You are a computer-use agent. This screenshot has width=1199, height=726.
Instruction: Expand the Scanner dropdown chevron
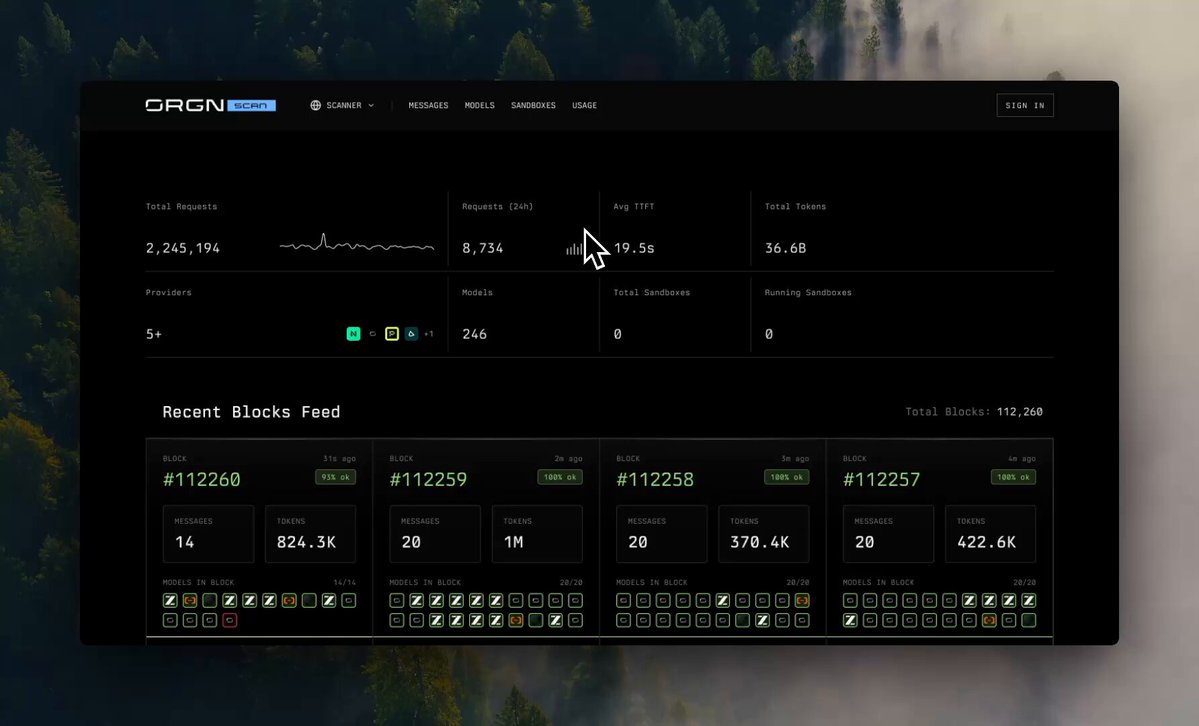tap(371, 106)
